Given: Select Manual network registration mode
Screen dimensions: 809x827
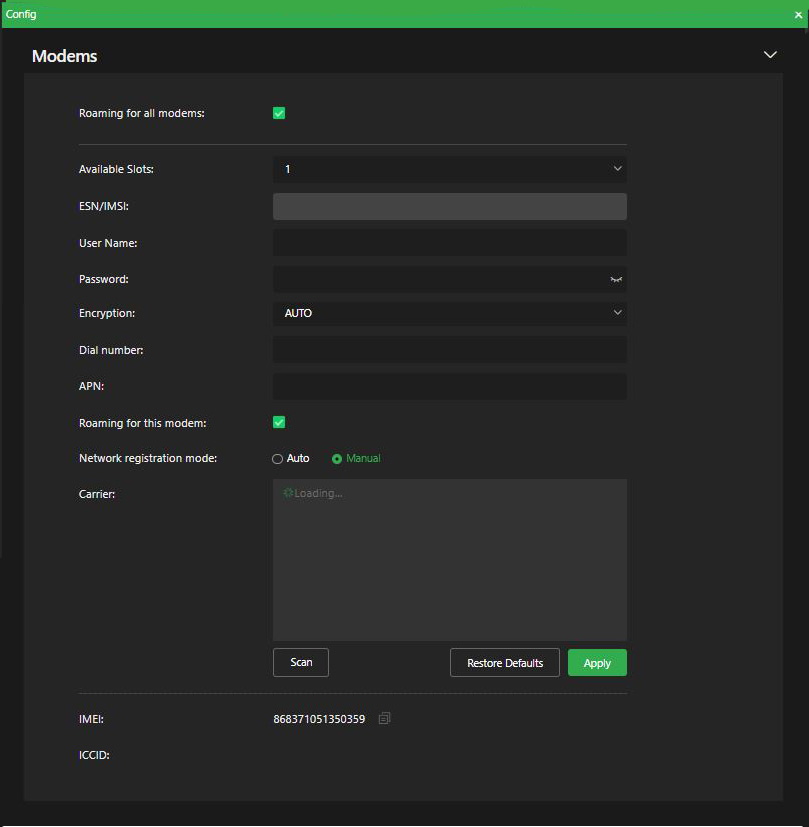Looking at the screenshot, I should [337, 459].
